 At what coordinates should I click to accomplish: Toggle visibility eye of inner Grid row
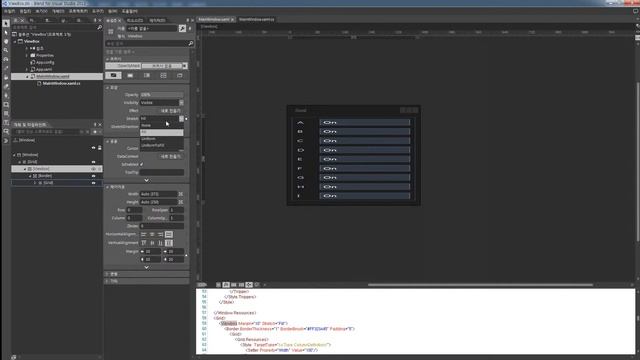pos(93,183)
